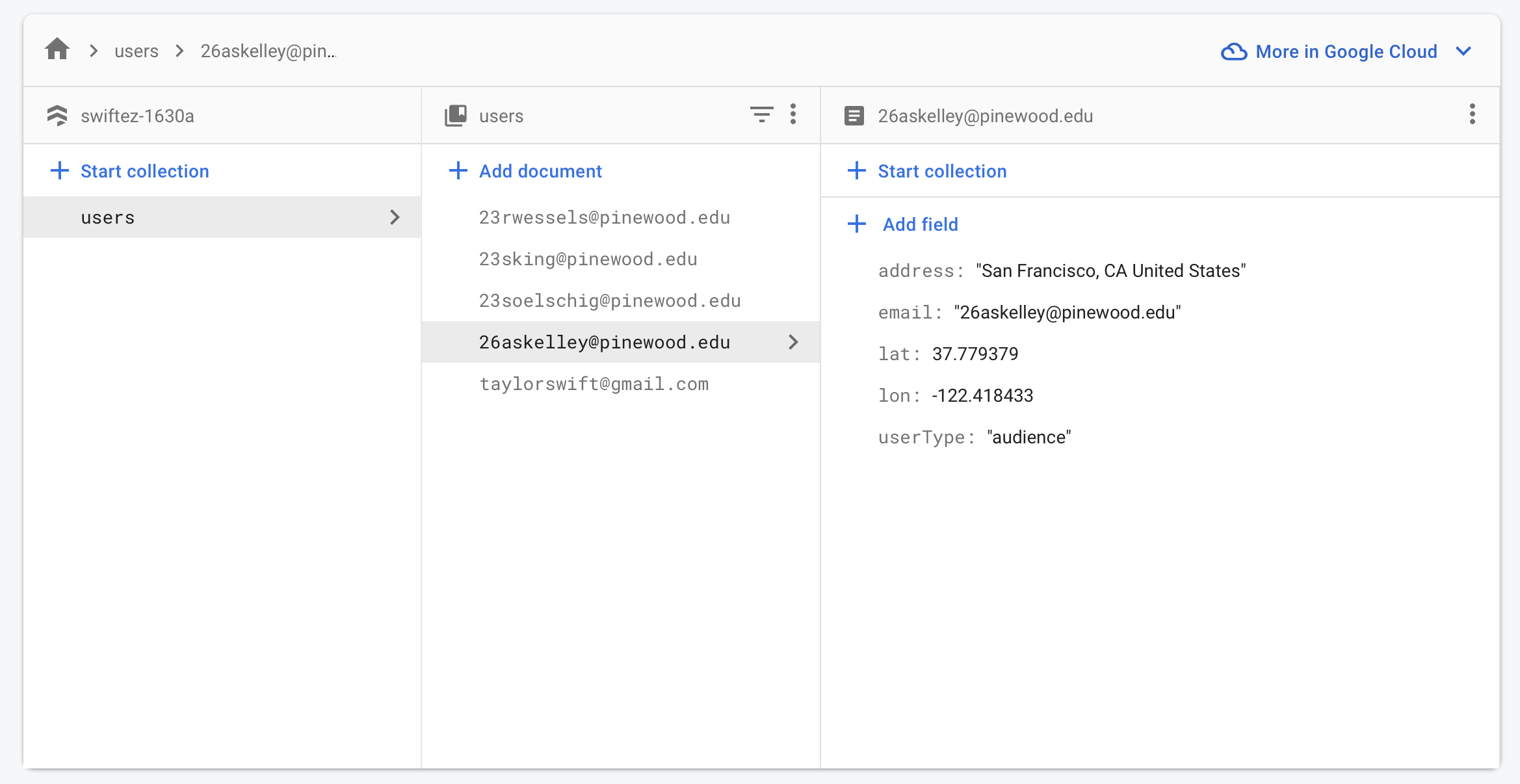1520x784 pixels.
Task: Click the home icon in breadcrumb
Action: 57,49
